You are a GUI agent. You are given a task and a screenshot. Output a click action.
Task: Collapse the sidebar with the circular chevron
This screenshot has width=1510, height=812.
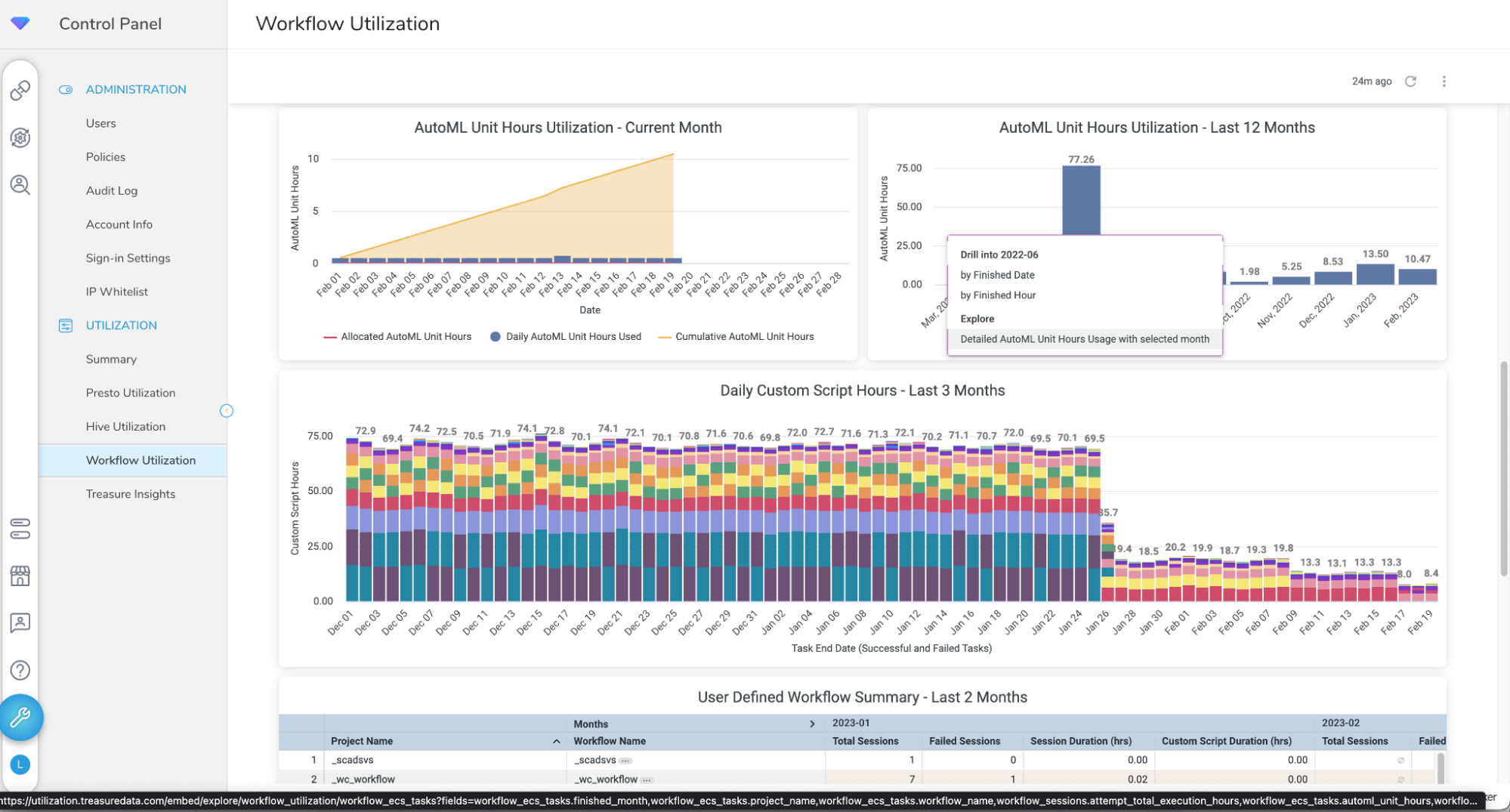click(x=227, y=411)
